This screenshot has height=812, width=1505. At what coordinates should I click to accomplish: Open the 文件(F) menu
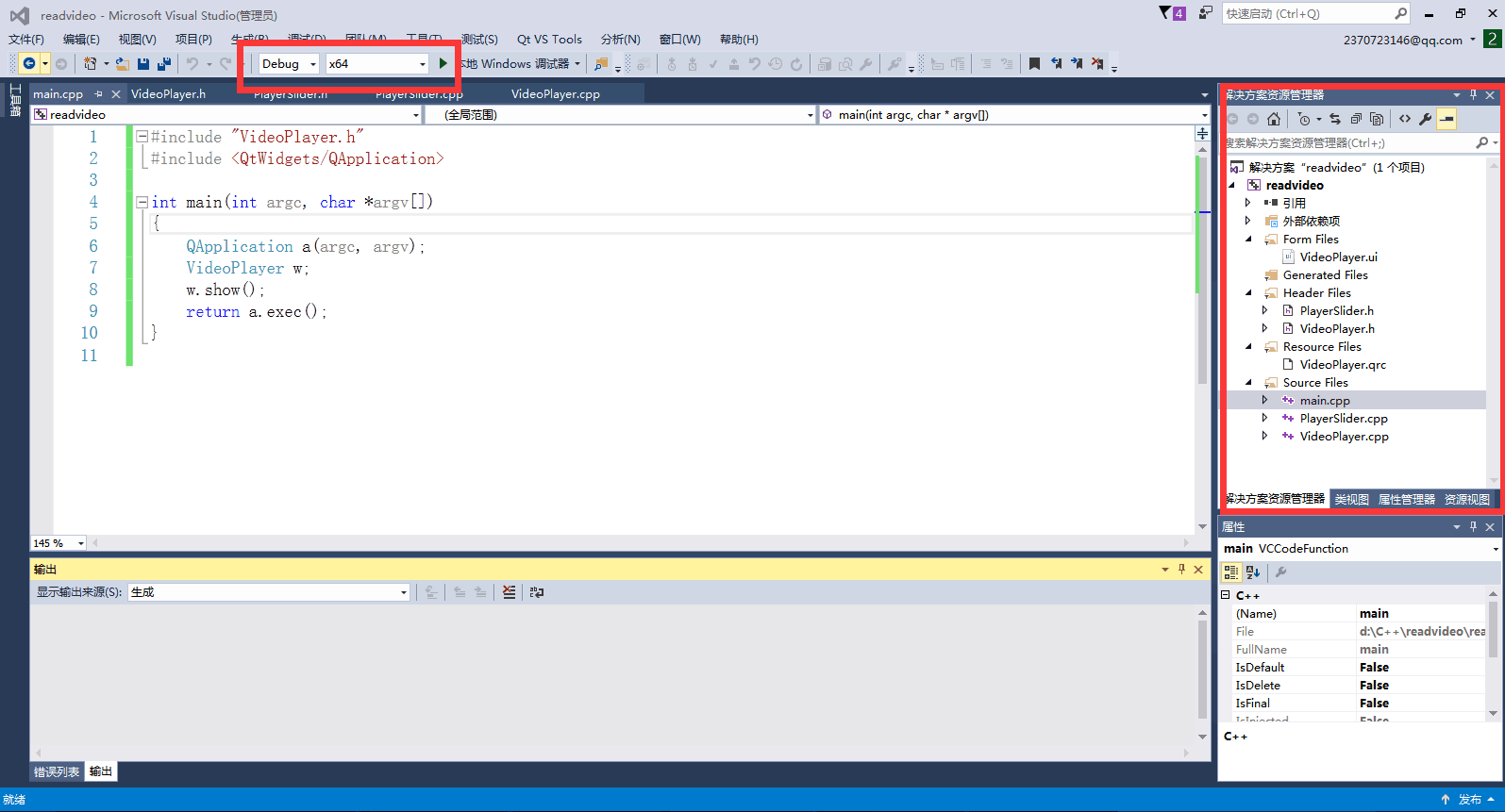[26, 40]
